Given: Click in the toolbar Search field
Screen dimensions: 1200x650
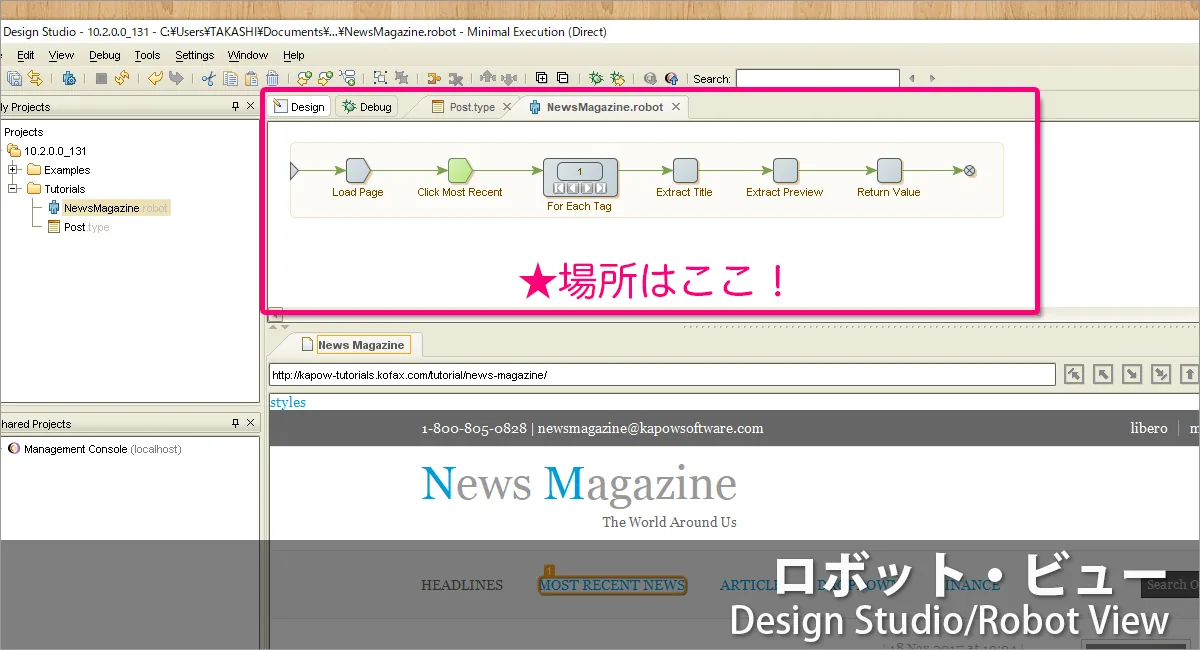Looking at the screenshot, I should coord(817,78).
